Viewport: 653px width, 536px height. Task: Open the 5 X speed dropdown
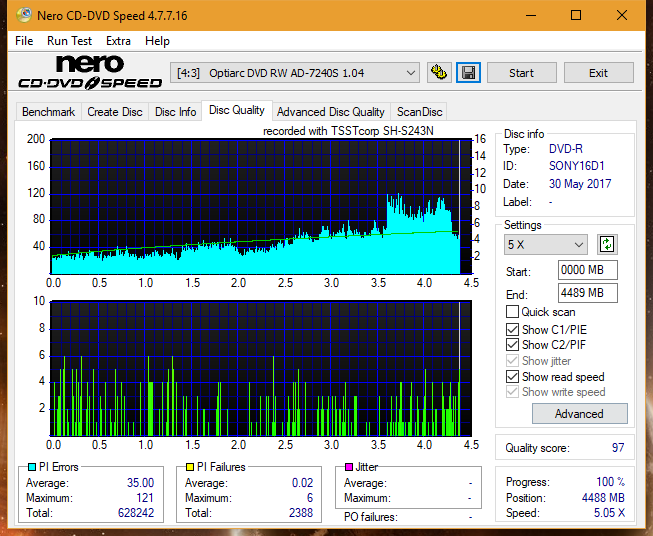[546, 244]
